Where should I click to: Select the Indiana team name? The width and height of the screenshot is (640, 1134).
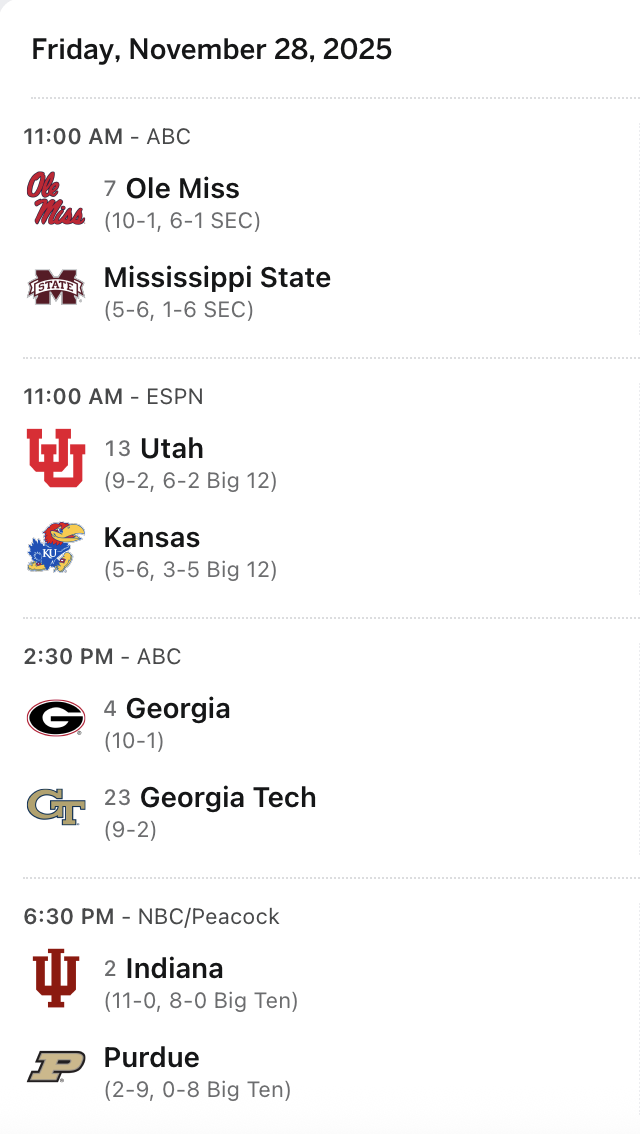(174, 969)
